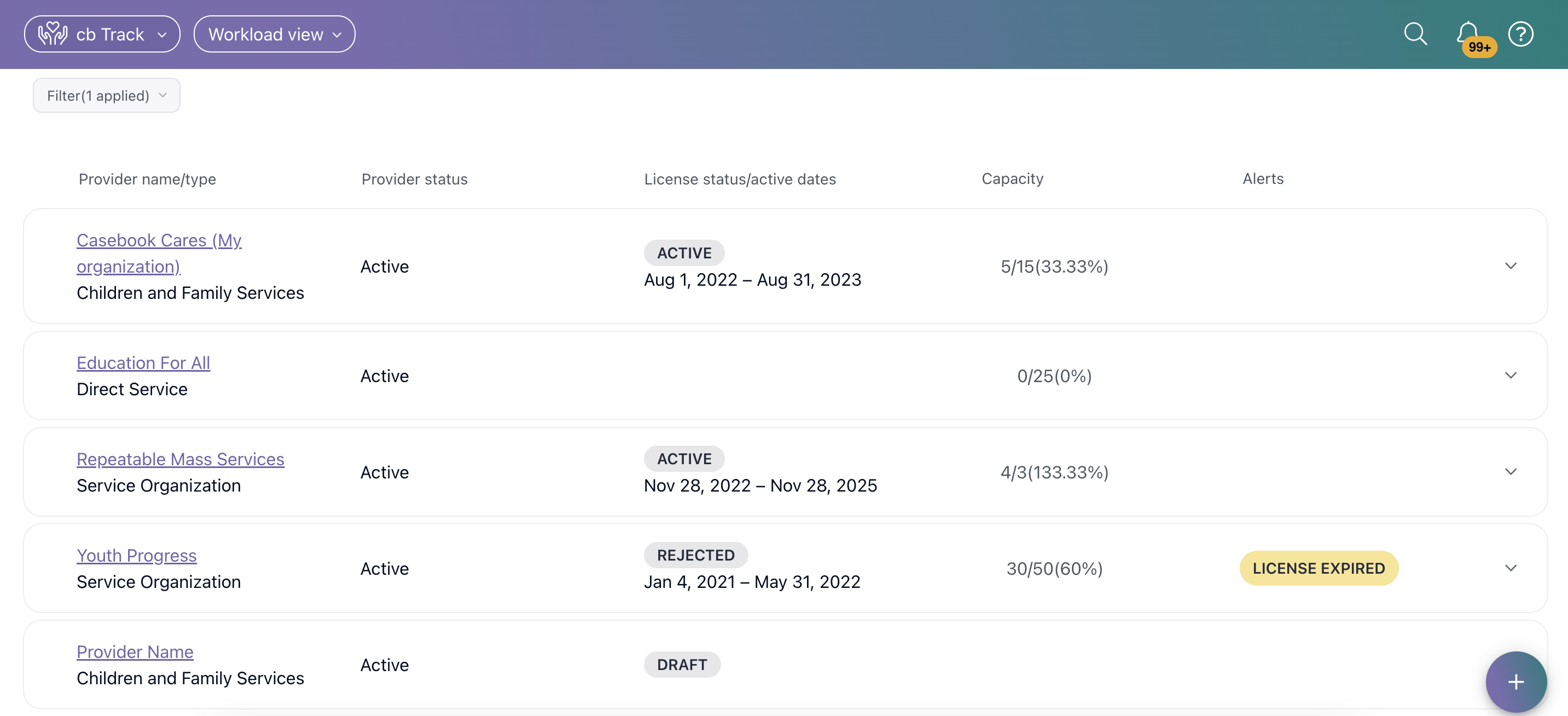
Task: Click Active status in Education For All row
Action: [384, 376]
